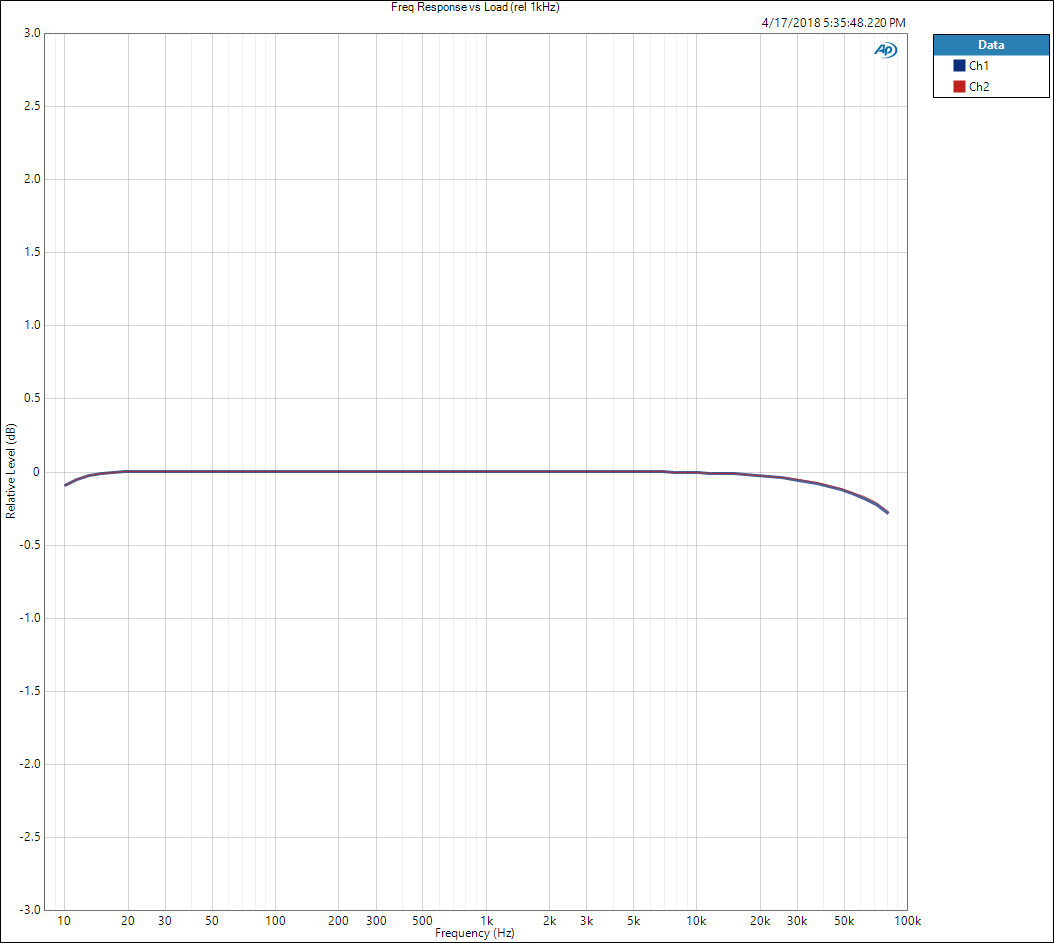
Task: Click the Ch2 legend label
Action: [x=979, y=87]
